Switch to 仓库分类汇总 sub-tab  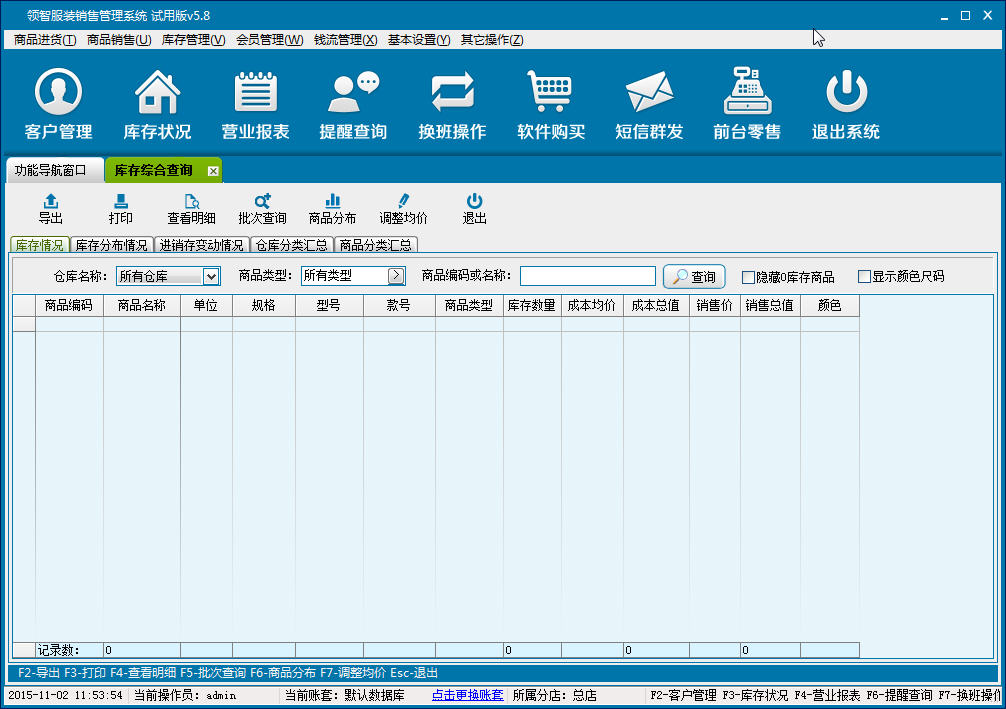pos(292,245)
